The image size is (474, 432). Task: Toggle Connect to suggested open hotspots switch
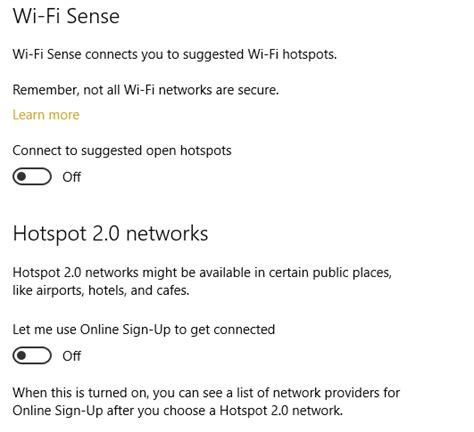coord(32,177)
